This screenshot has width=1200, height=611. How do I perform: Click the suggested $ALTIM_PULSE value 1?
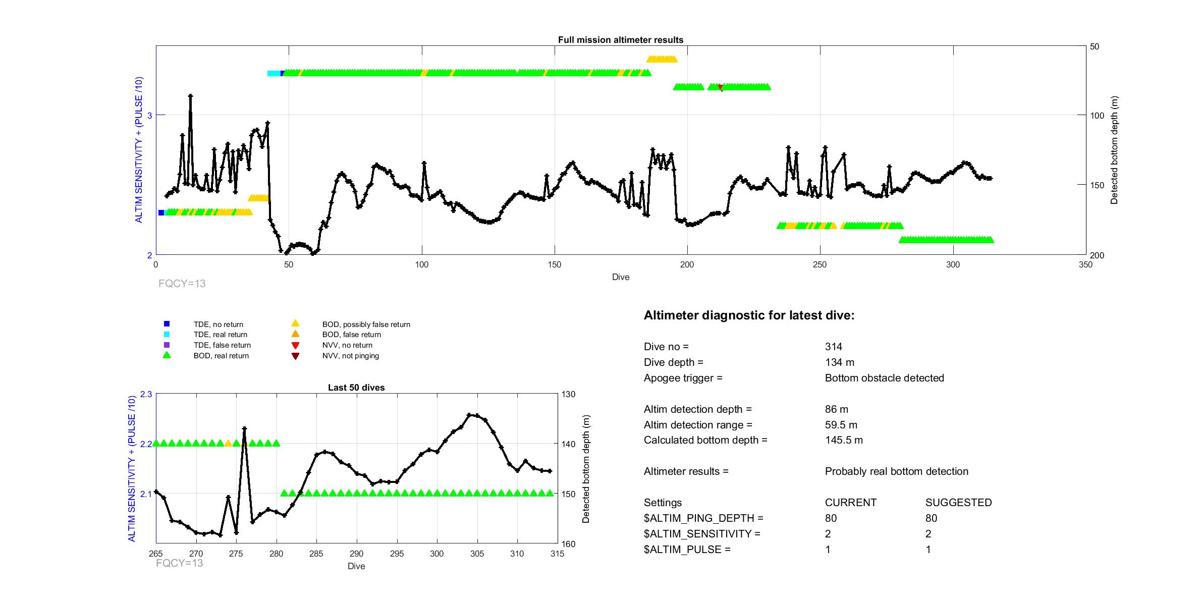(x=930, y=550)
